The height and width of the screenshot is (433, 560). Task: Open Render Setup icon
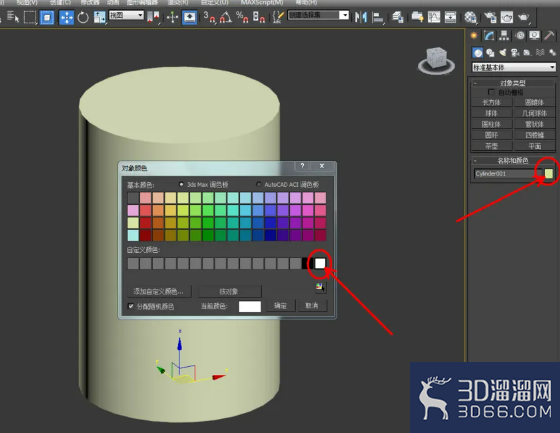click(490, 17)
